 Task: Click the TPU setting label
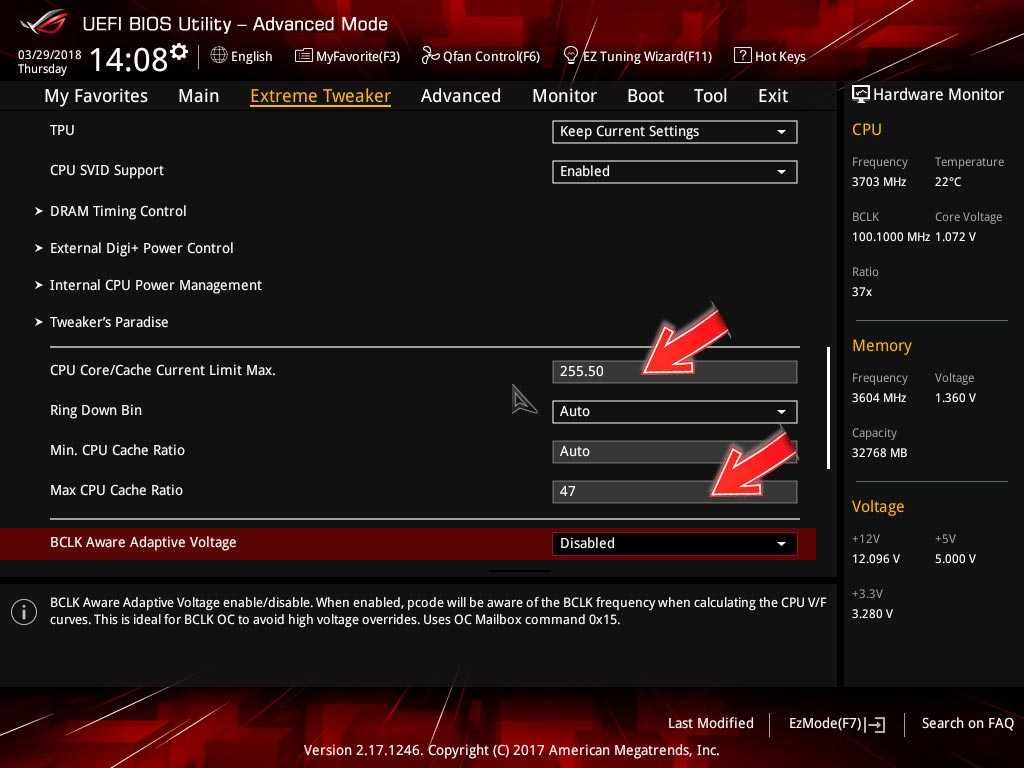click(x=62, y=130)
